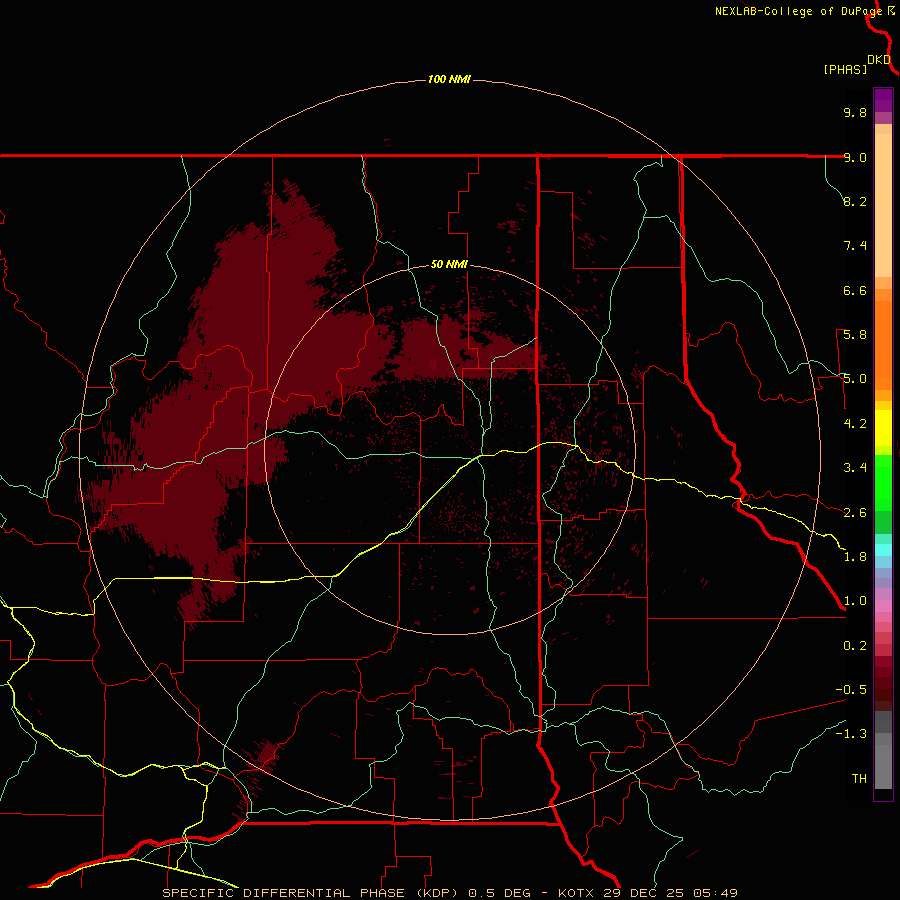Click the gray band at the scale bottom
900x900 pixels.
click(x=883, y=759)
